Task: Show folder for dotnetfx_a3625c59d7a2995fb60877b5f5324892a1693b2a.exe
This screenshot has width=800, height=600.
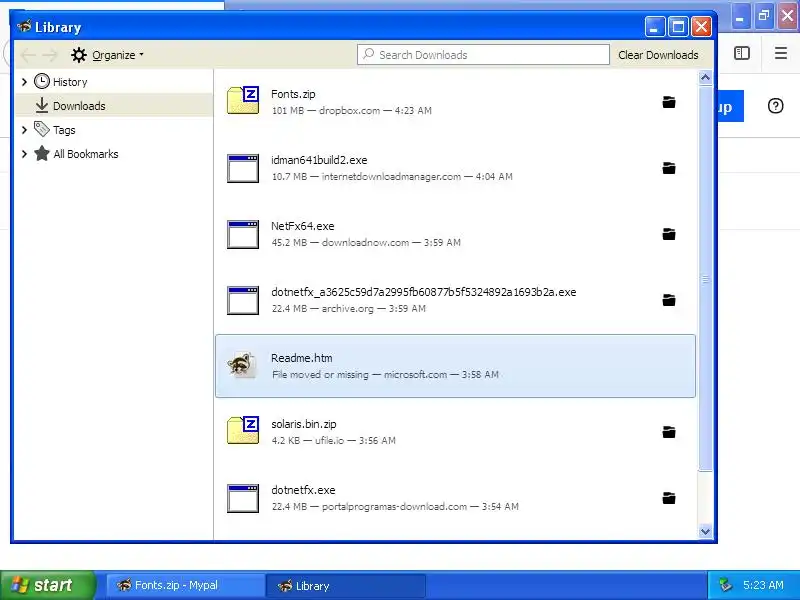Action: pos(669,299)
